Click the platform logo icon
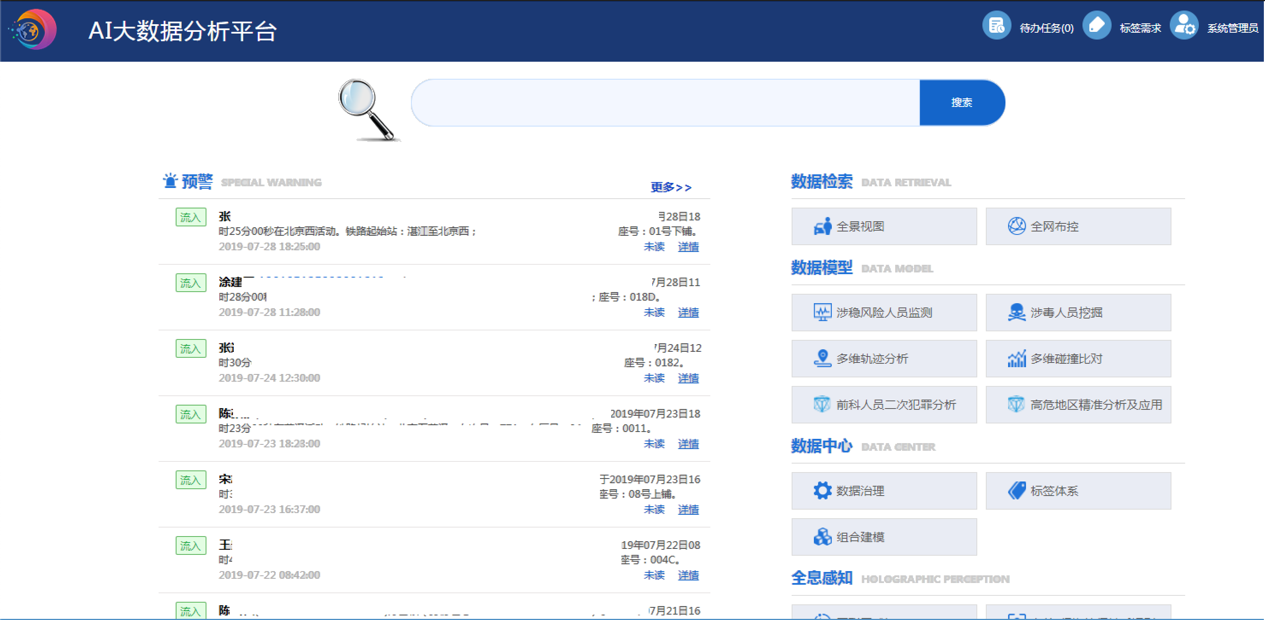1265x620 pixels. click(x=33, y=29)
